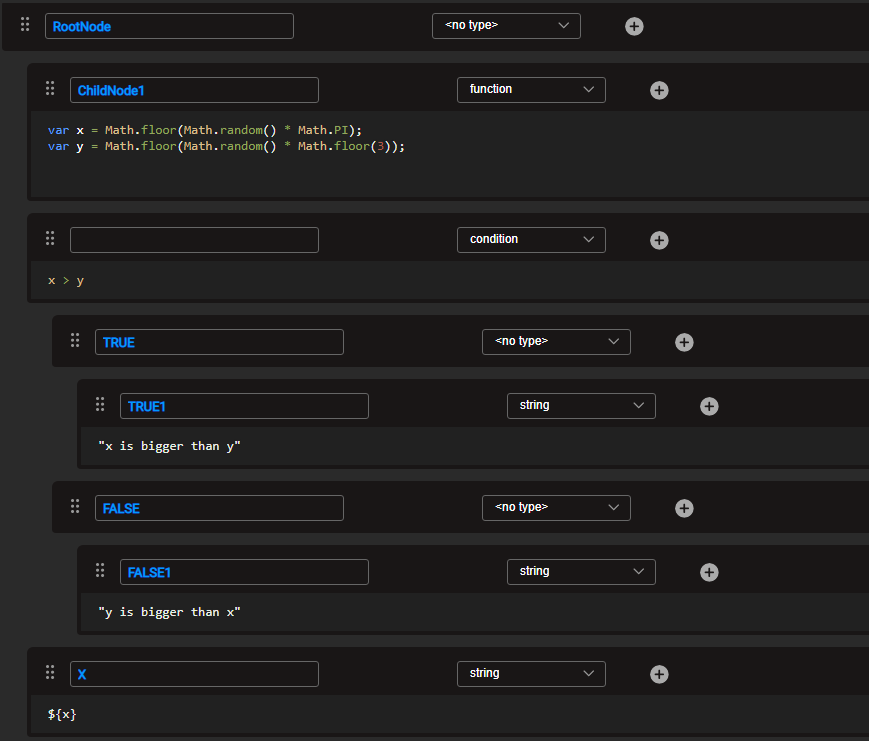Click the plus icon next to FALSE
869x741 pixels.
click(684, 508)
